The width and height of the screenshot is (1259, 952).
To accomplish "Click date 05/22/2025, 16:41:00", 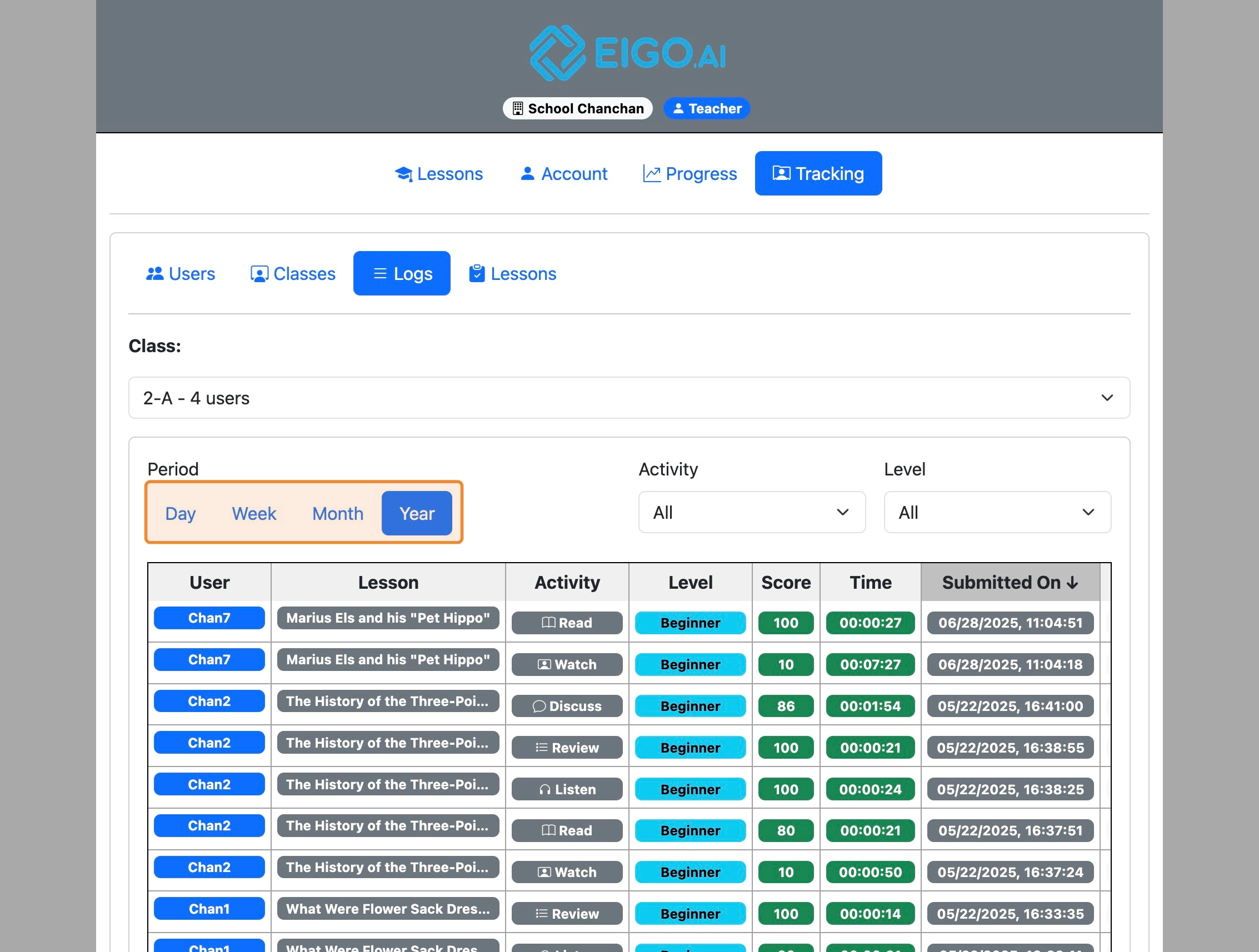I will (1010, 706).
